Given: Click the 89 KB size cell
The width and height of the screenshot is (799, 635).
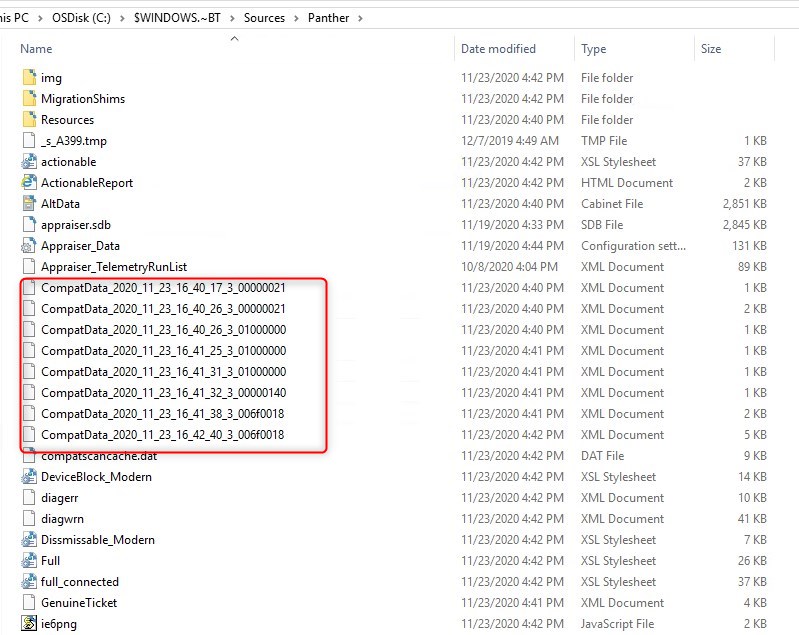Looking at the screenshot, I should click(752, 267).
